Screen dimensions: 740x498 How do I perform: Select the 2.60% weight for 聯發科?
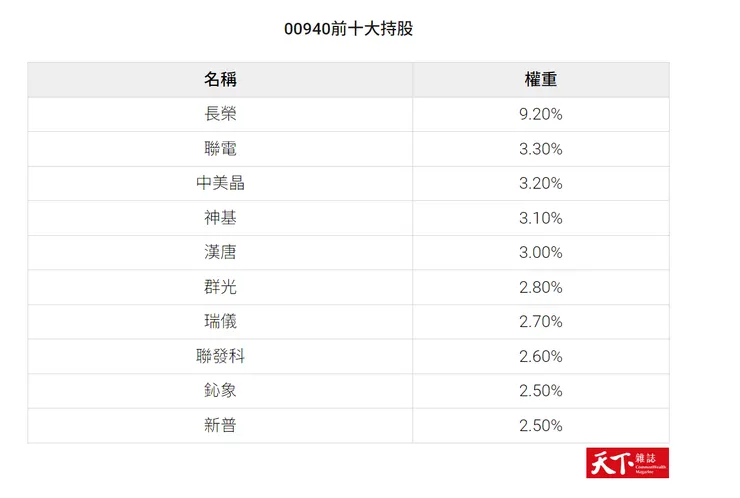click(541, 356)
